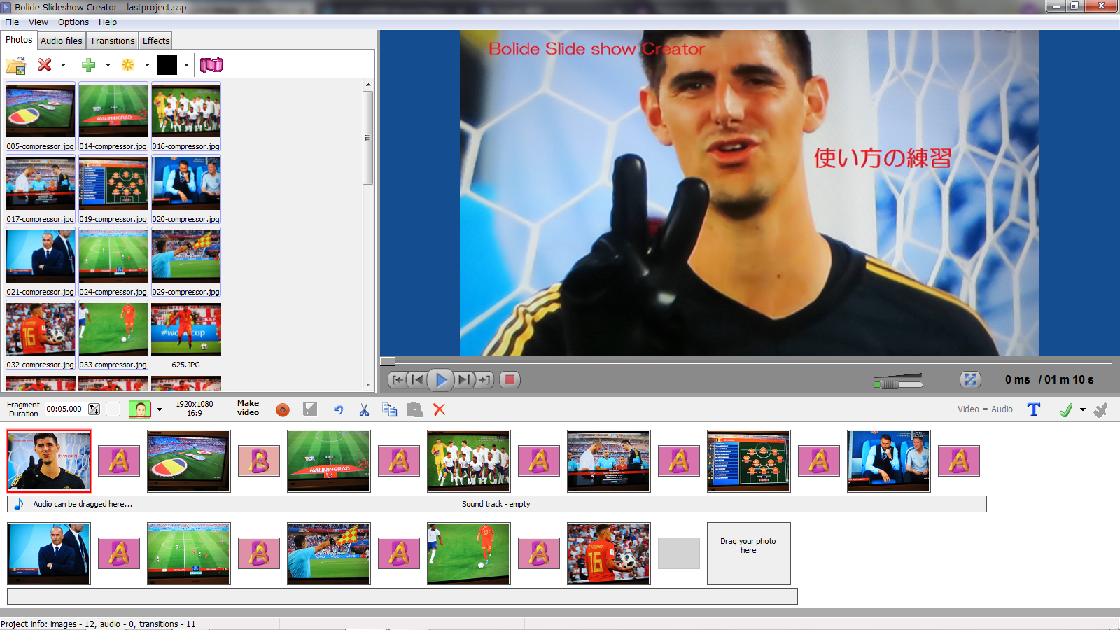Open dropdown arrow next to green plus
This screenshot has height=630, width=1120.
click(108, 65)
